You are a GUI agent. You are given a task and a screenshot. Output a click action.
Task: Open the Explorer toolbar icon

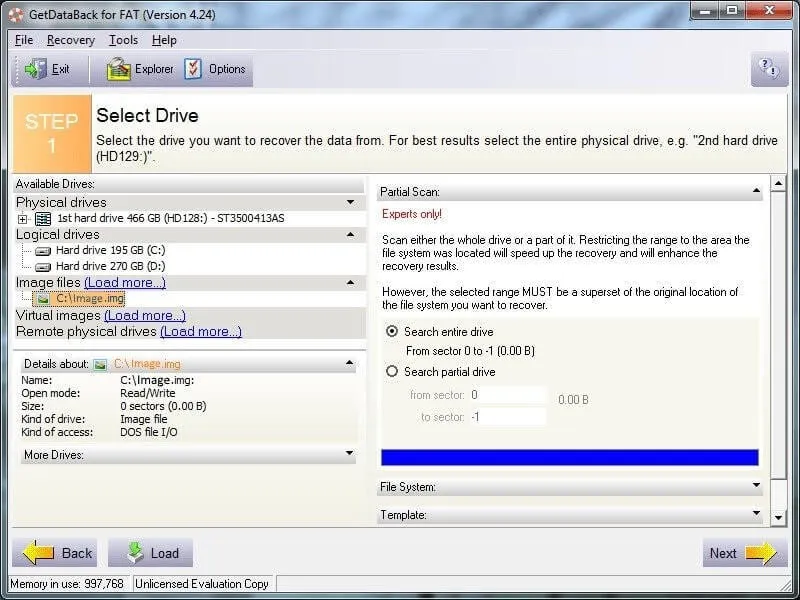(120, 69)
